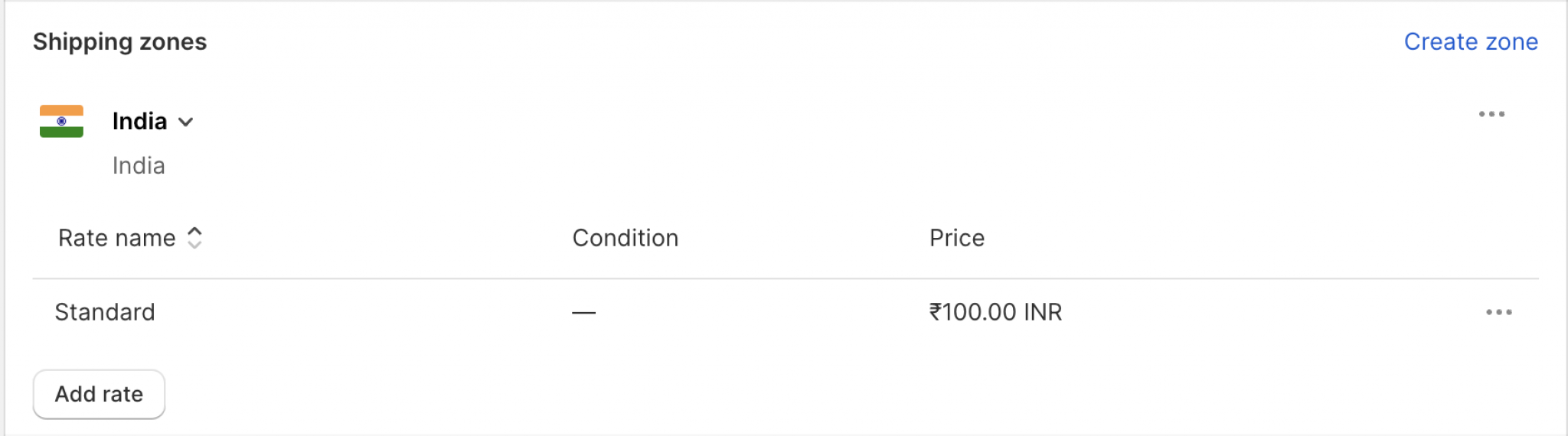Click the INR currency code text
Screen dimensions: 1568x436
pos(1043,312)
